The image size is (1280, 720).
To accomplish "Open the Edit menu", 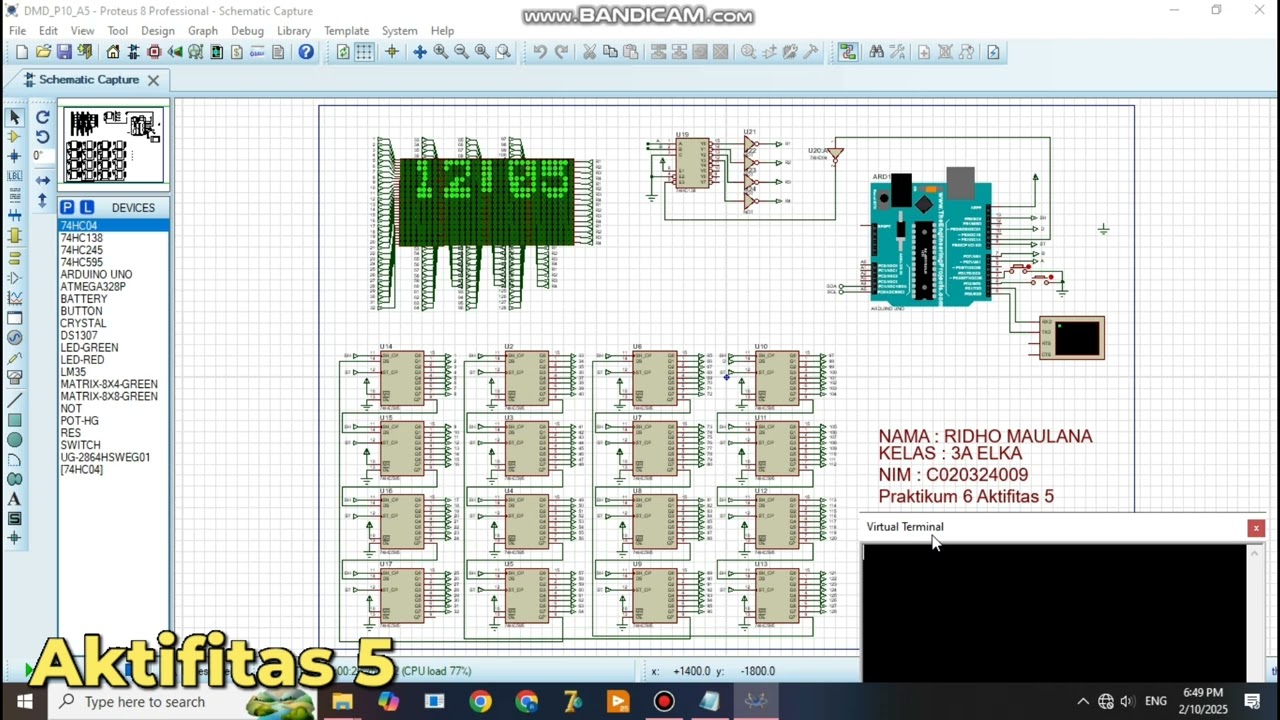I will [48, 31].
